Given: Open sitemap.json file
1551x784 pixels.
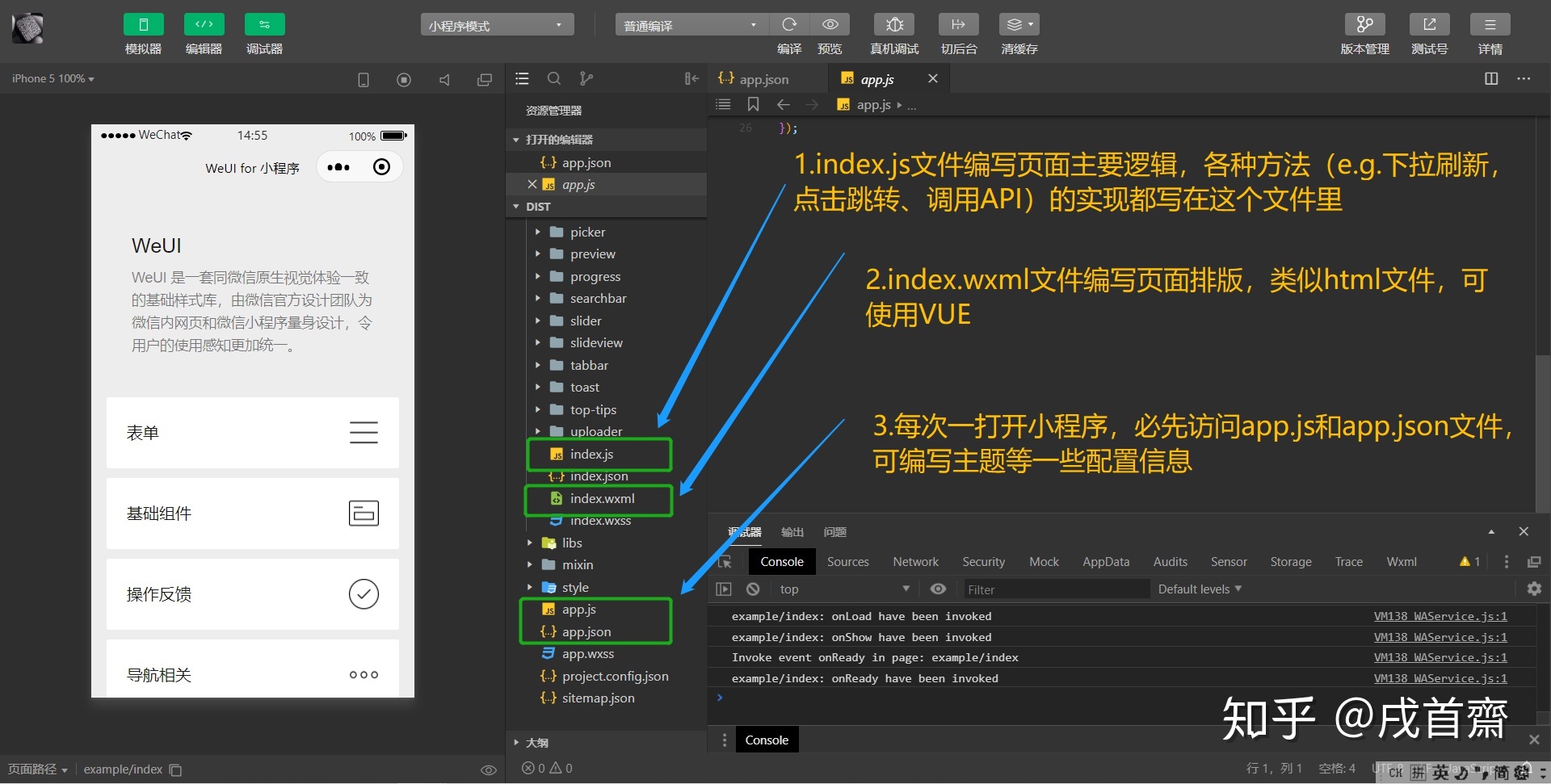Looking at the screenshot, I should point(598,698).
